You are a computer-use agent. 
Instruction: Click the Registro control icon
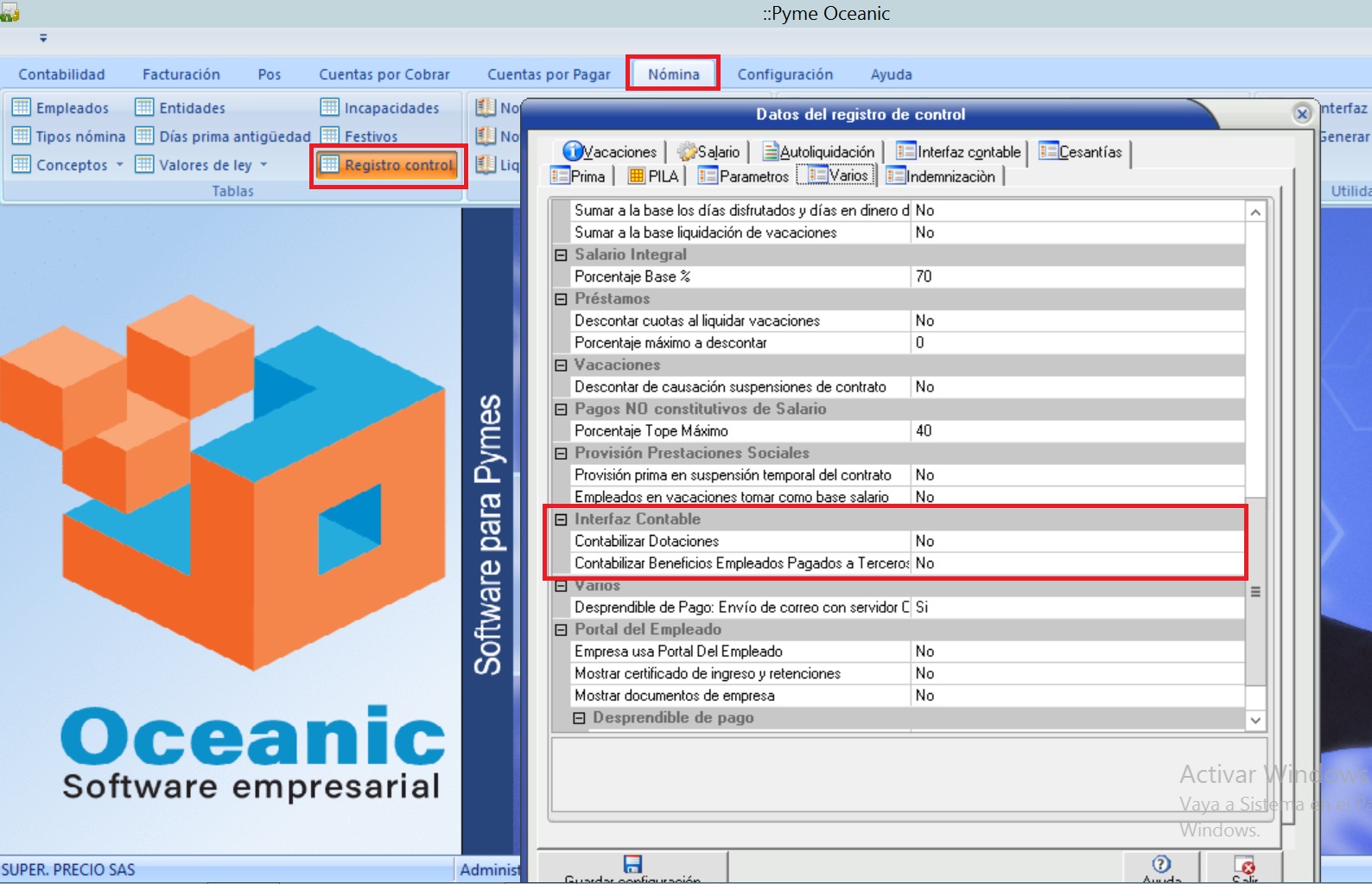[329, 164]
